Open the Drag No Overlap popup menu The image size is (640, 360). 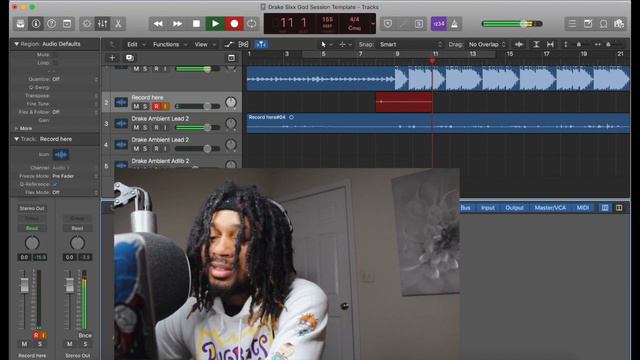point(487,44)
